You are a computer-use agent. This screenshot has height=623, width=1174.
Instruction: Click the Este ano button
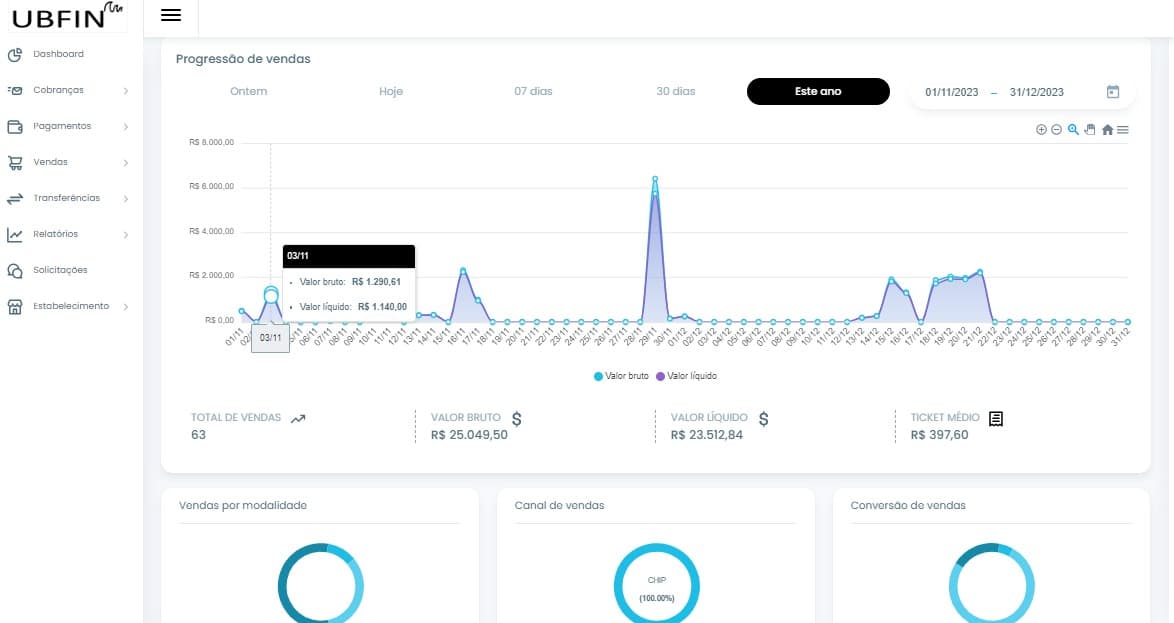click(x=817, y=92)
